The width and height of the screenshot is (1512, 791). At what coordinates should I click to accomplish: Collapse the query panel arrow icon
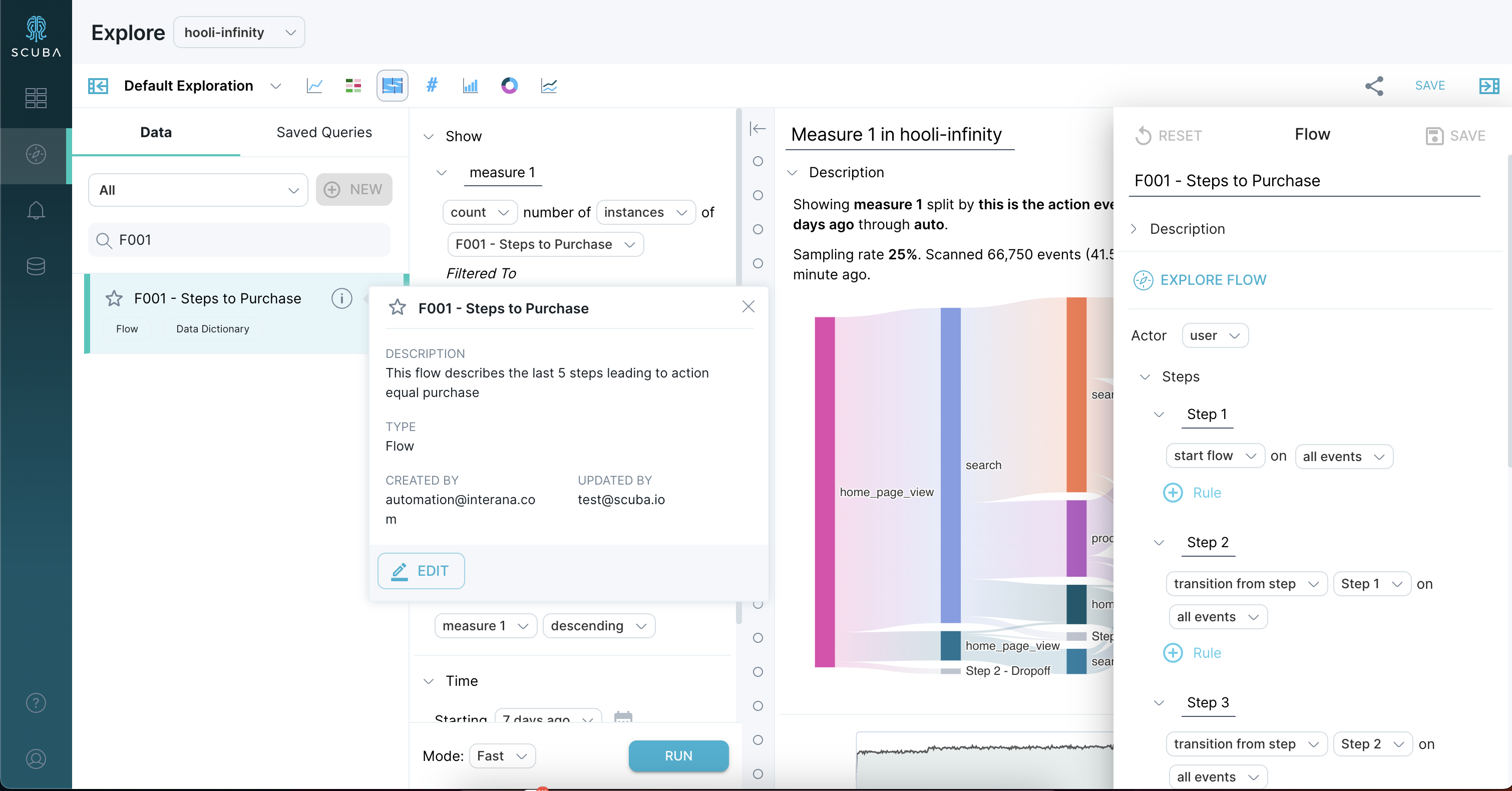point(757,129)
